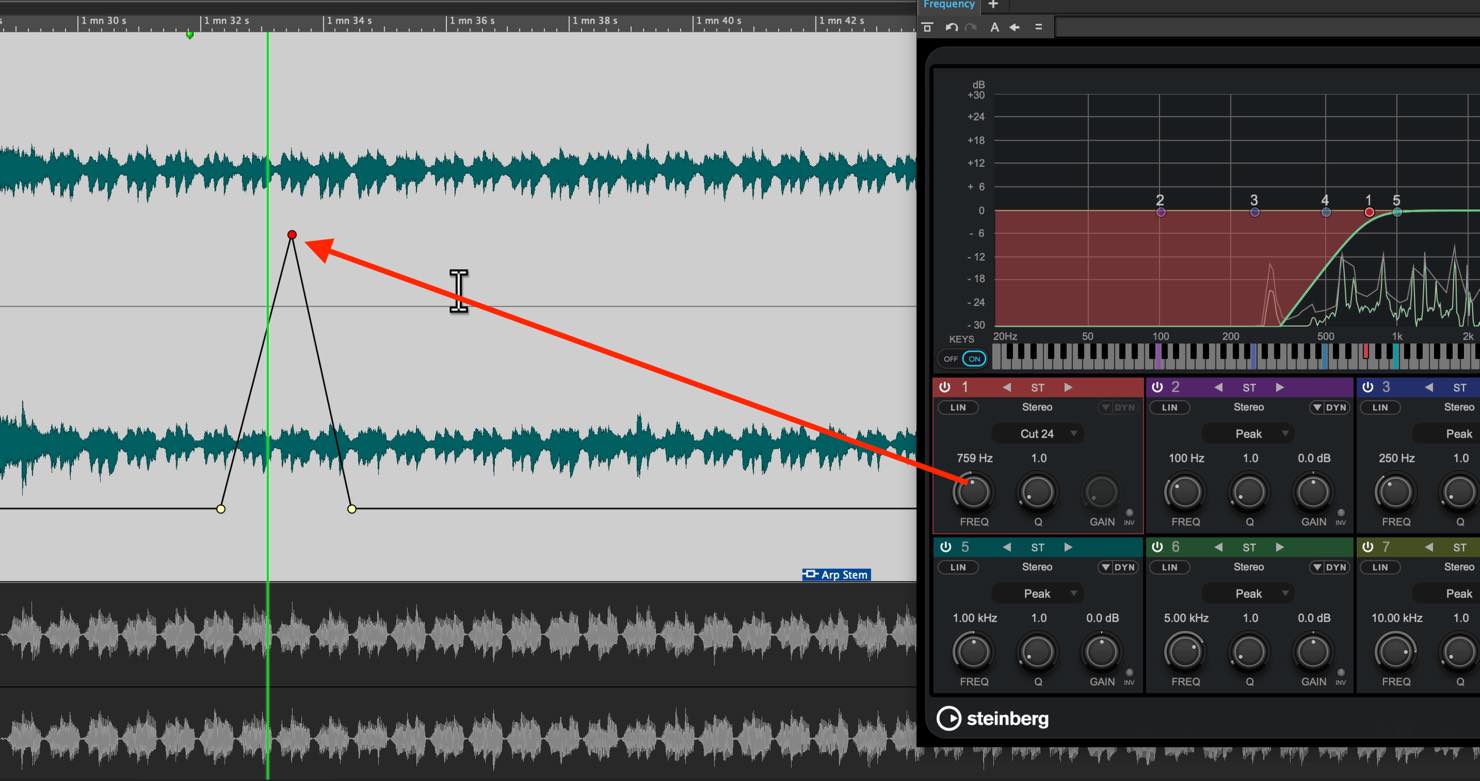Click band 1 FREQ knob at 759 Hz
Viewport: 1480px width, 781px height.
tap(974, 492)
